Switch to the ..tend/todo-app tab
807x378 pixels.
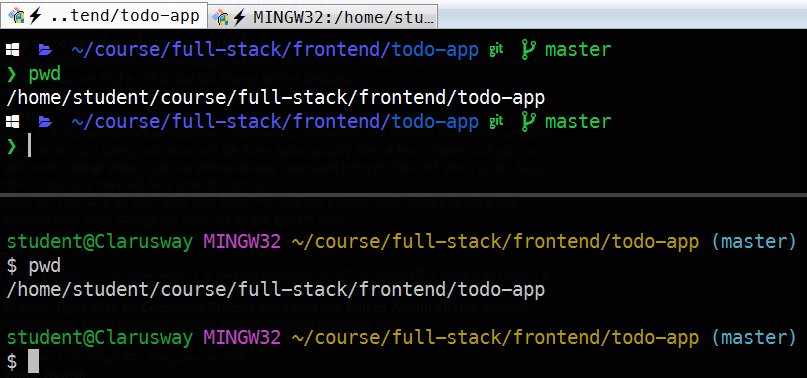coord(104,16)
